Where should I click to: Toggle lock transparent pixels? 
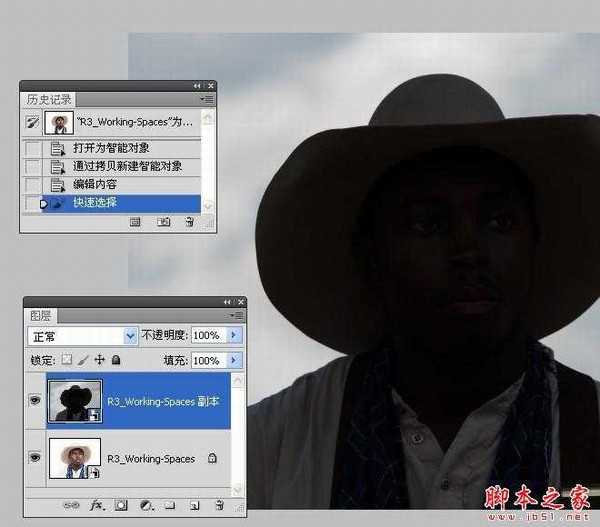[67, 360]
